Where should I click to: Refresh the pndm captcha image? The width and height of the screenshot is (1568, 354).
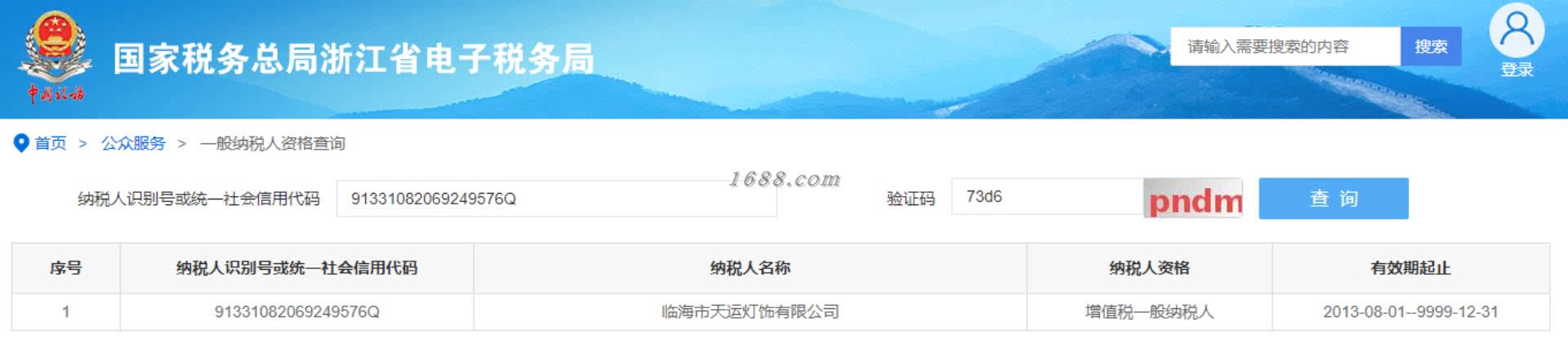coord(1193,199)
